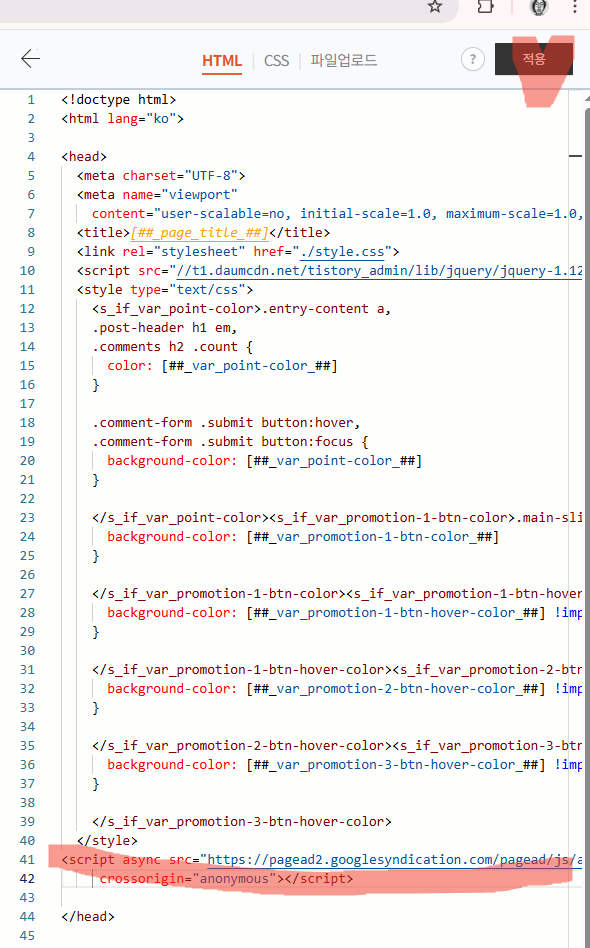The image size is (590, 948).
Task: Select the [##_page_title_##] placeholder text
Action: click(x=199, y=233)
